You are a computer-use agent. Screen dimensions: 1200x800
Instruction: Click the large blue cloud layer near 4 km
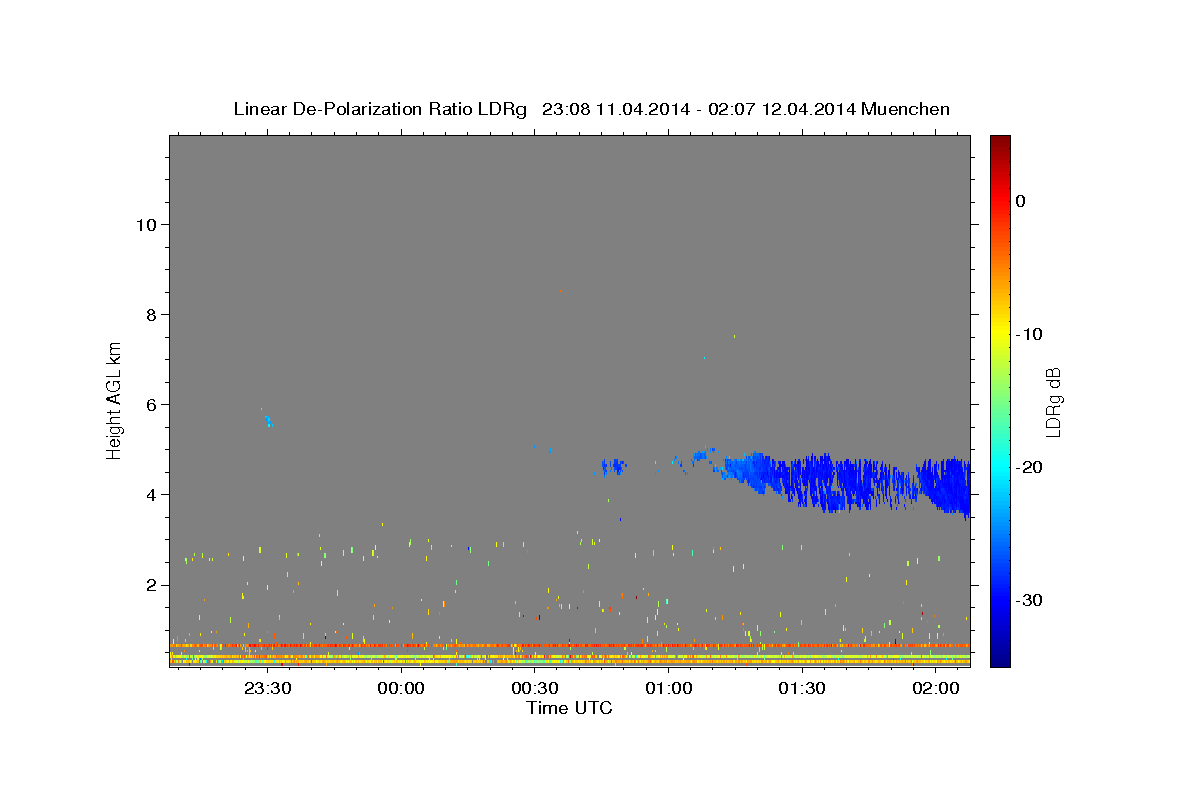pyautogui.click(x=845, y=482)
